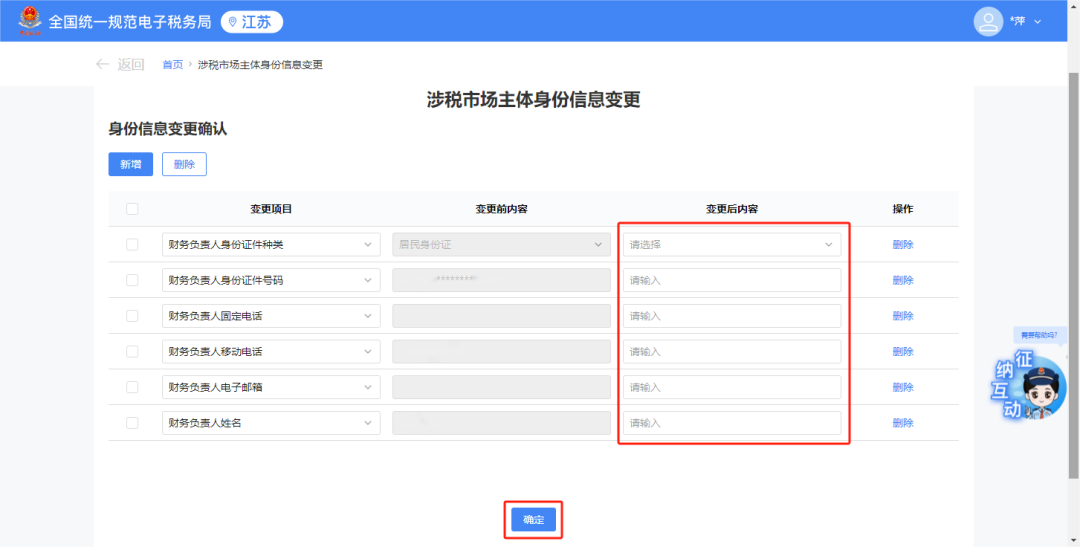
Task: Delete the 财务负责人移动电话 row
Action: 903,351
